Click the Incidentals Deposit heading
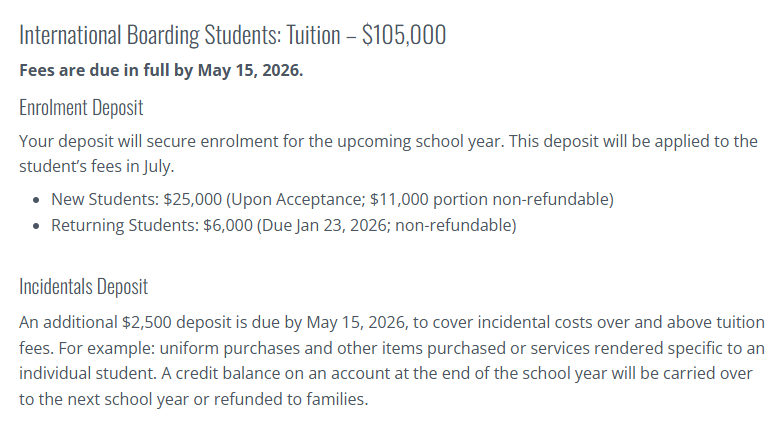 (84, 287)
